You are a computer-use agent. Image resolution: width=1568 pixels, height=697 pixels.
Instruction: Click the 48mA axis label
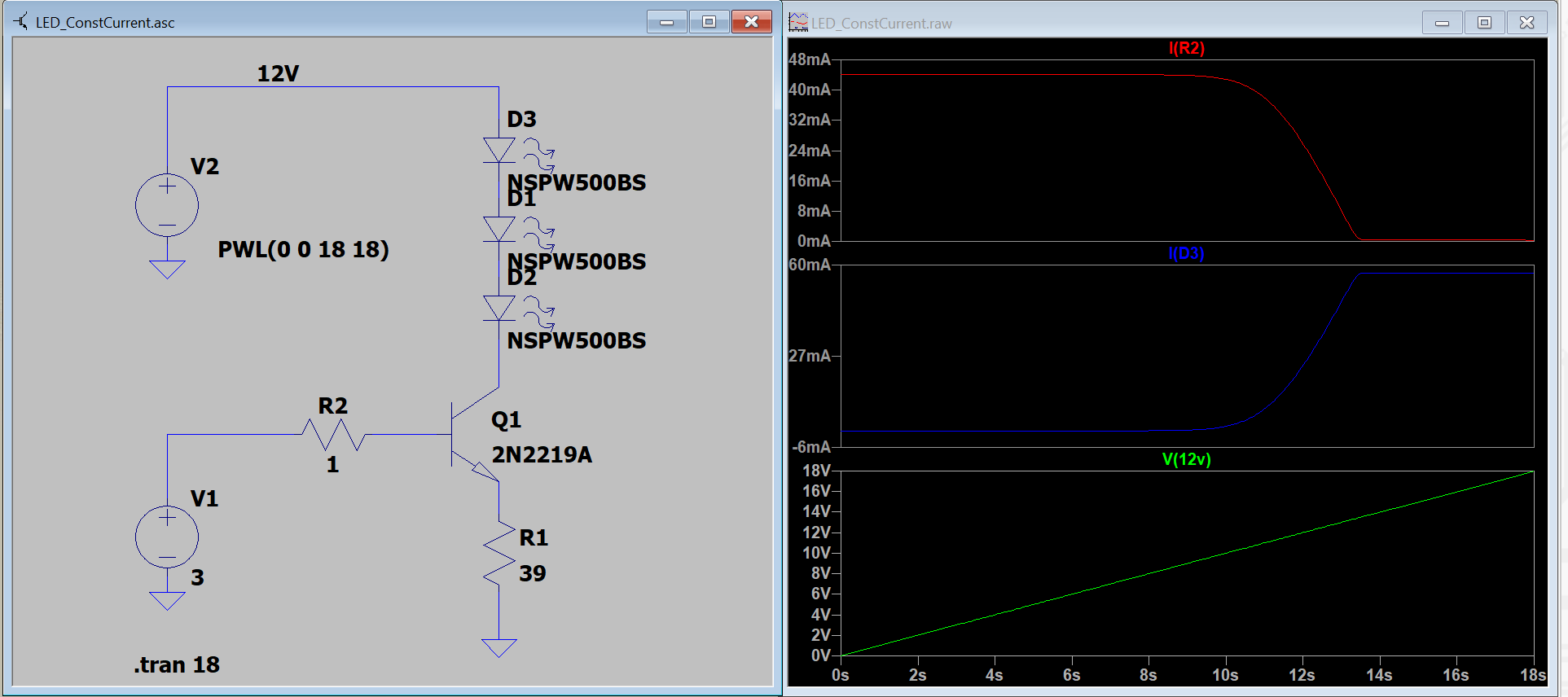tap(810, 59)
